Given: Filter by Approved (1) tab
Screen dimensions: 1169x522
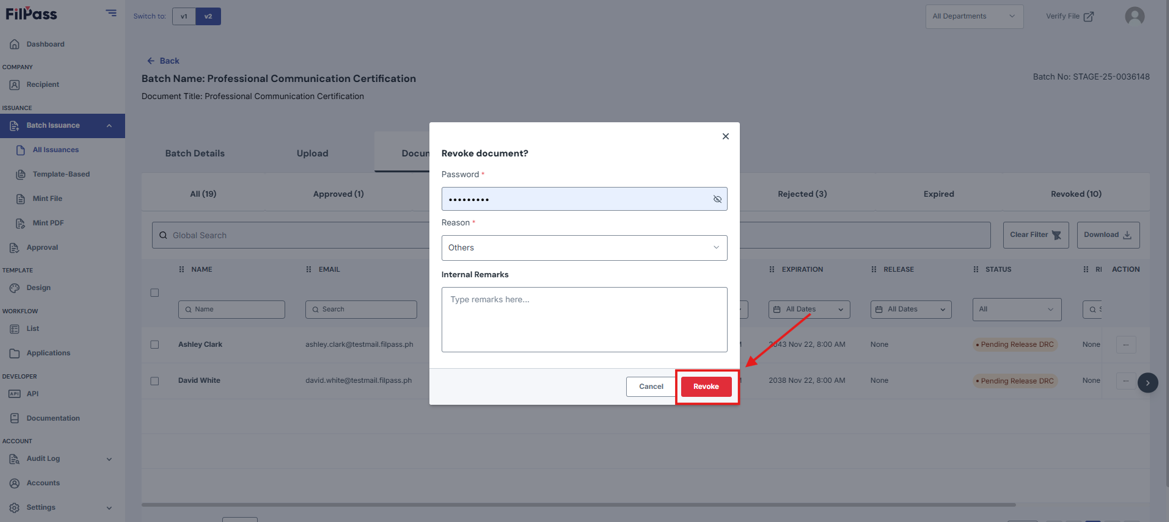Looking at the screenshot, I should point(338,194).
